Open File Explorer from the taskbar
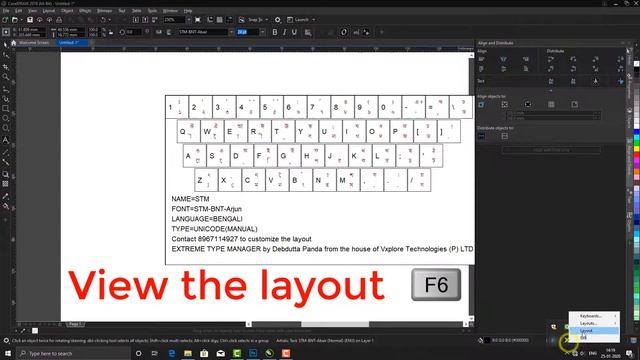The height and width of the screenshot is (360, 640). coord(188,353)
